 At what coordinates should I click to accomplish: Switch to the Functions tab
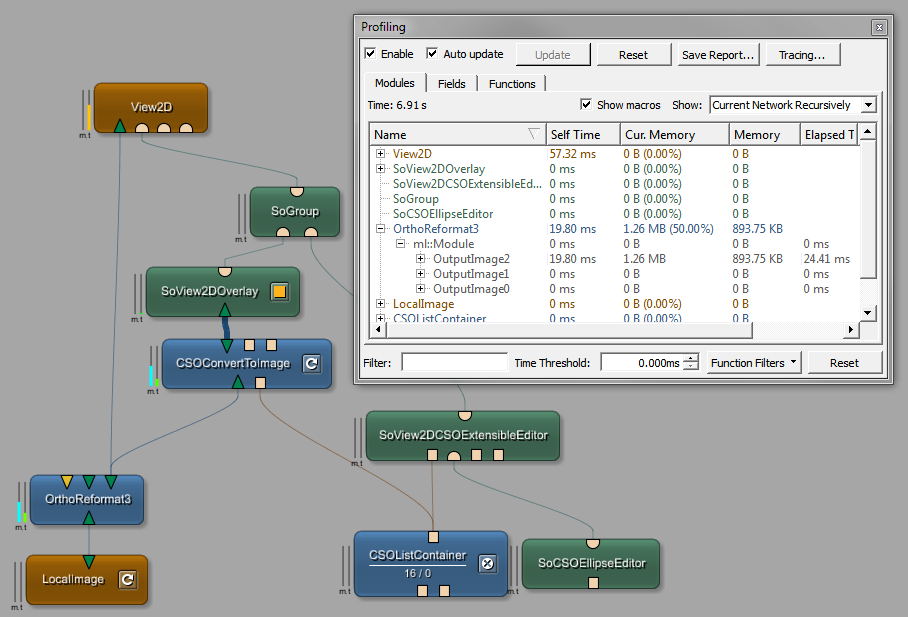512,84
